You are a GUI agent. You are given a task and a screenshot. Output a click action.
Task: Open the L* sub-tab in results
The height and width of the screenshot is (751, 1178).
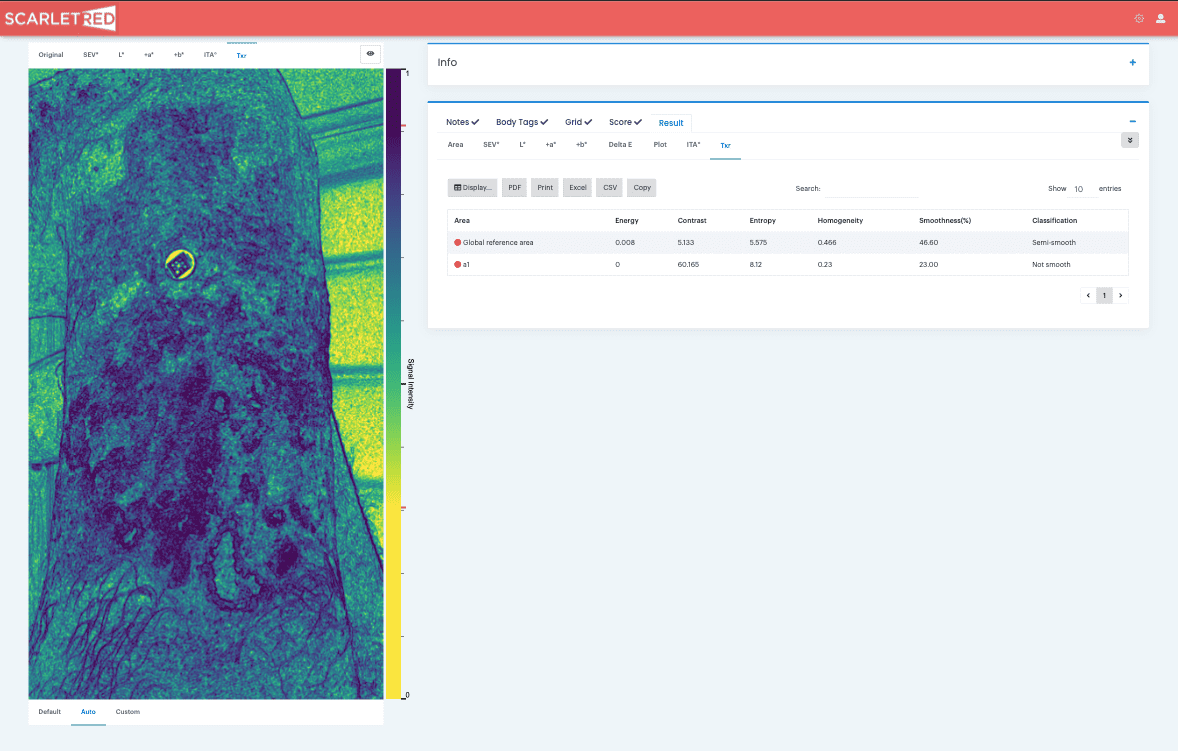(523, 145)
